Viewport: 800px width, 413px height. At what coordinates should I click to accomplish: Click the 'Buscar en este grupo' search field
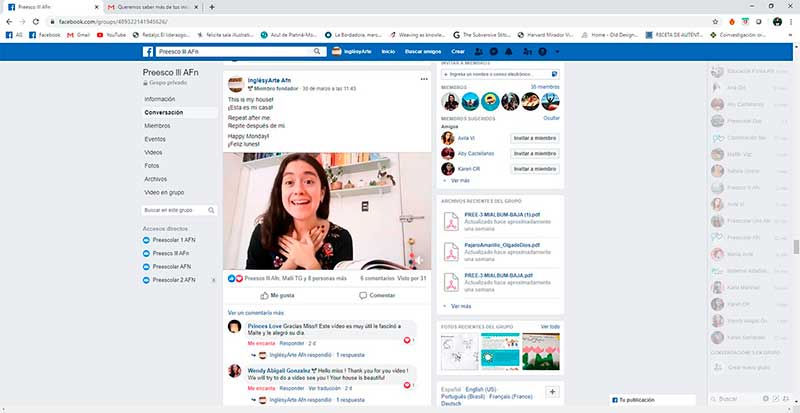179,210
